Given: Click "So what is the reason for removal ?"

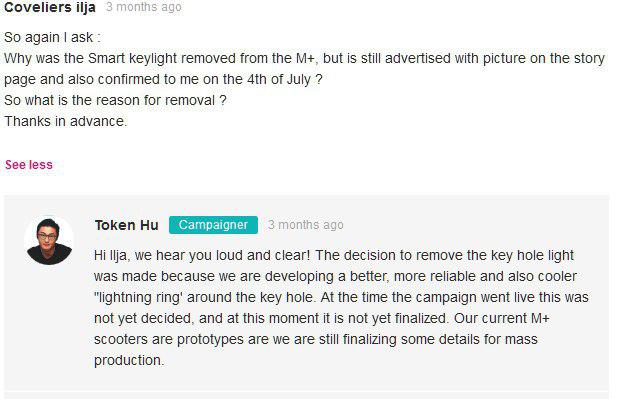Looking at the screenshot, I should tap(115, 100).
